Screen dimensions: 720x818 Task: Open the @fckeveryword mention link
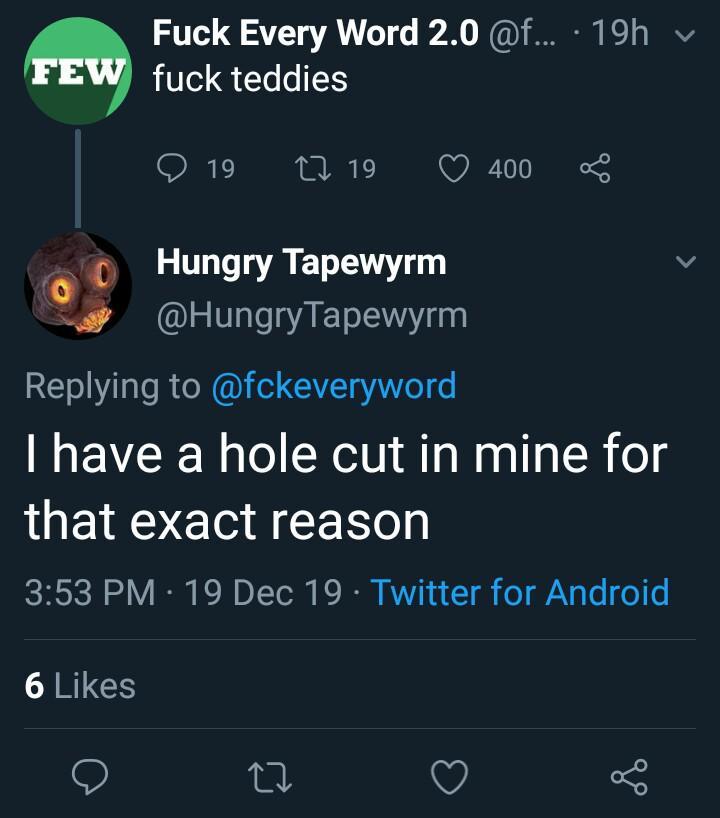[334, 385]
